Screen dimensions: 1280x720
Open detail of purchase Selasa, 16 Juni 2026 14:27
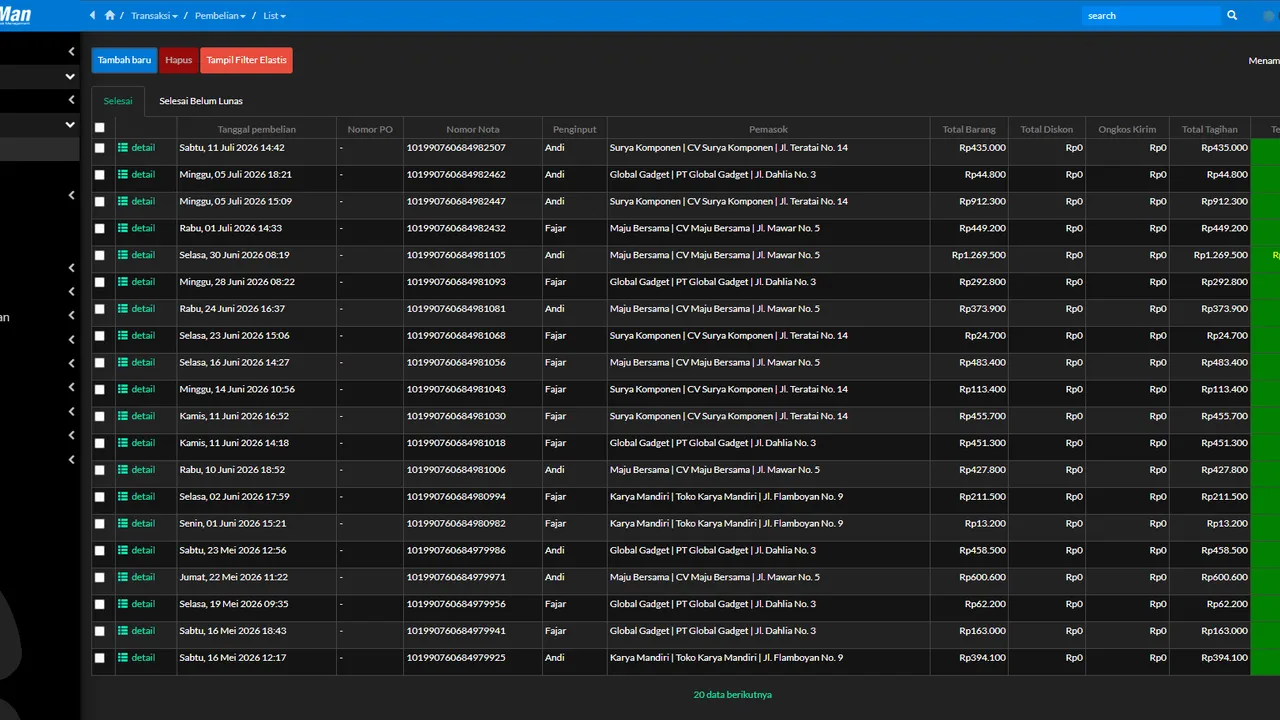pos(136,363)
